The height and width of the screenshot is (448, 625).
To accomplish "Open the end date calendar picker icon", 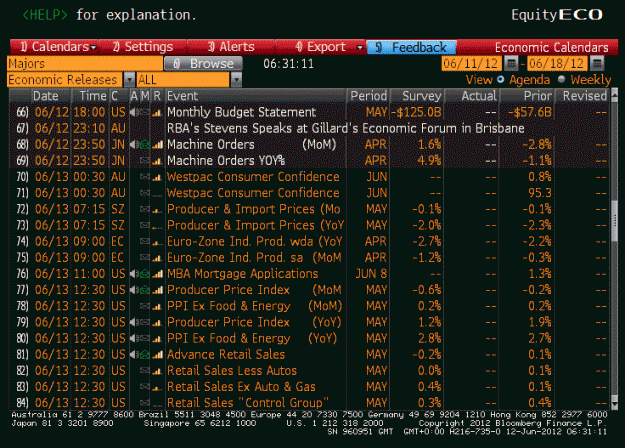I will pos(597,63).
